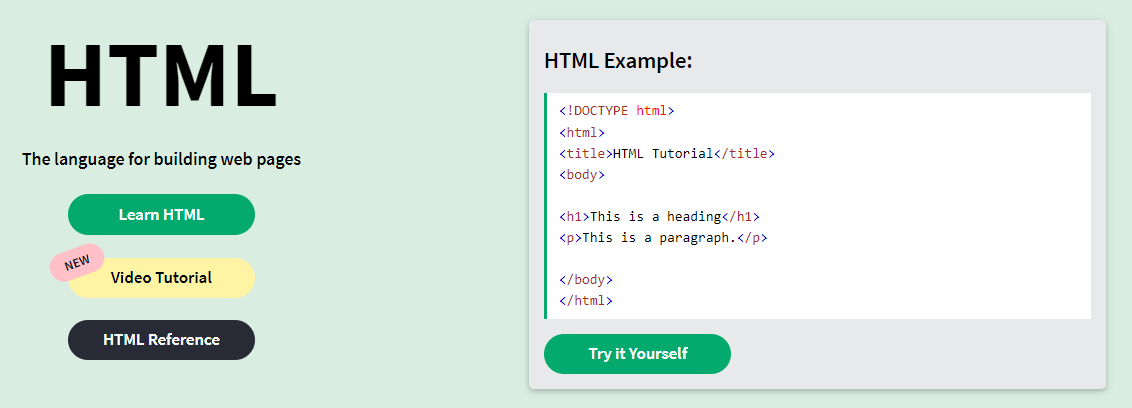Launch the Try it Yourself editor

[x=637, y=354]
